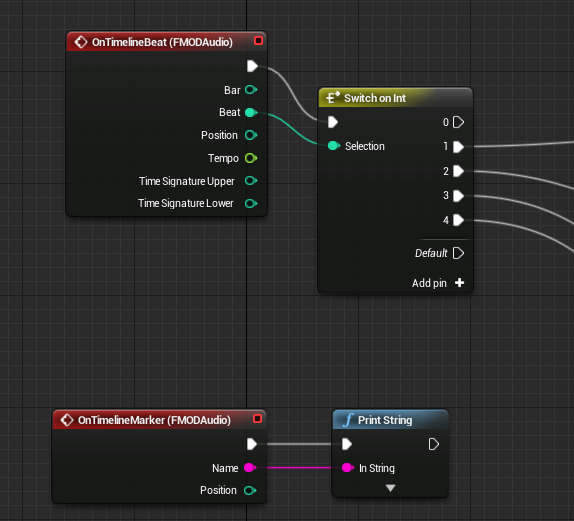Click OnTimelineMarker red delegate square

258,418
